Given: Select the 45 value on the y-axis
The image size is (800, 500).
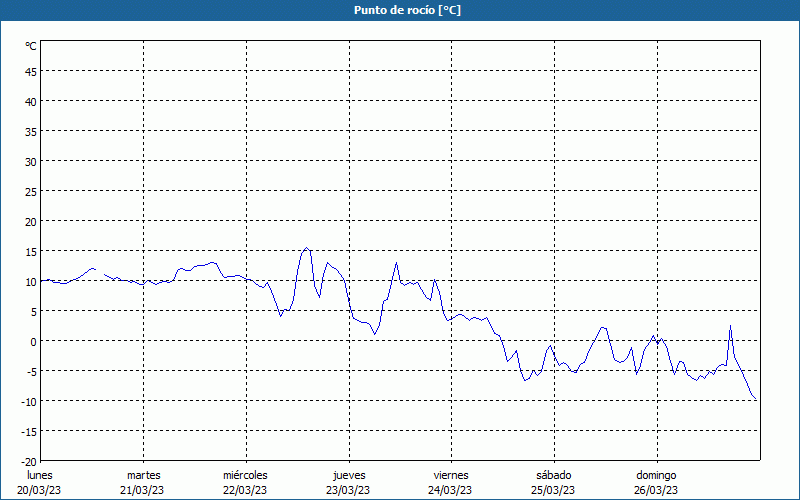Looking at the screenshot, I should [x=31, y=71].
